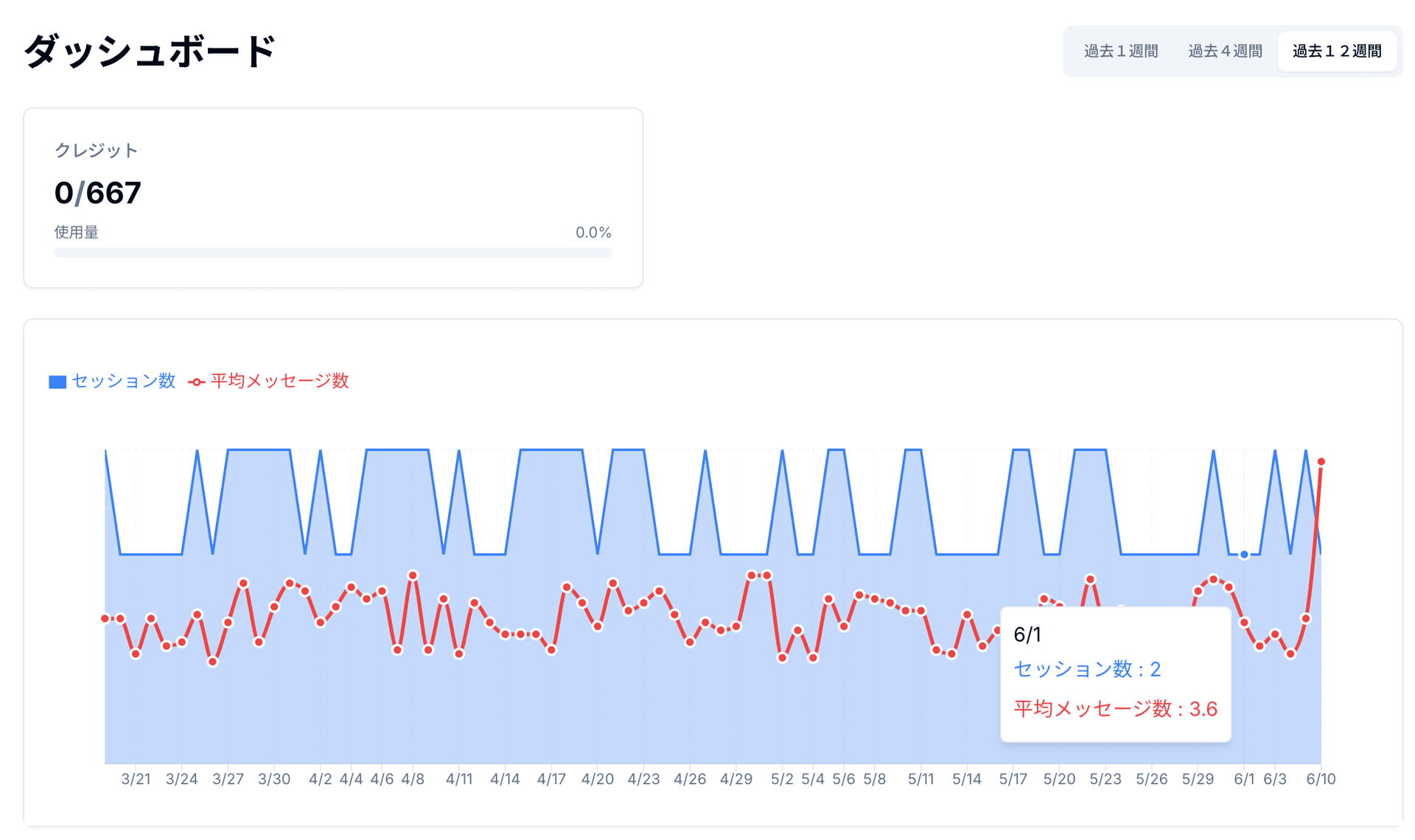
Task: Click the 6/1 tooltip box
Action: click(1115, 674)
